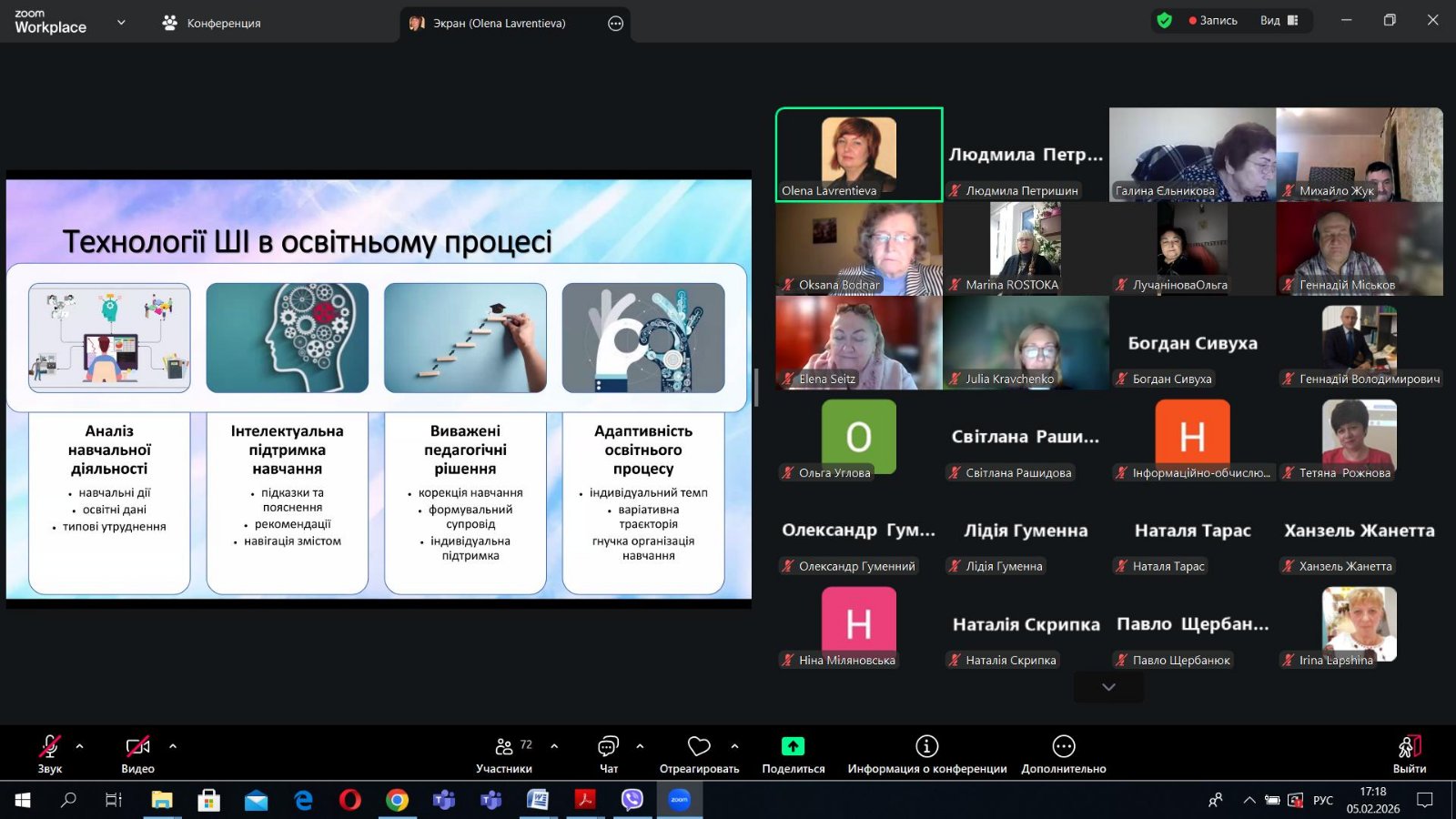Click the Выйти leave meeting button
The width and height of the screenshot is (1456, 819).
coord(1409,753)
